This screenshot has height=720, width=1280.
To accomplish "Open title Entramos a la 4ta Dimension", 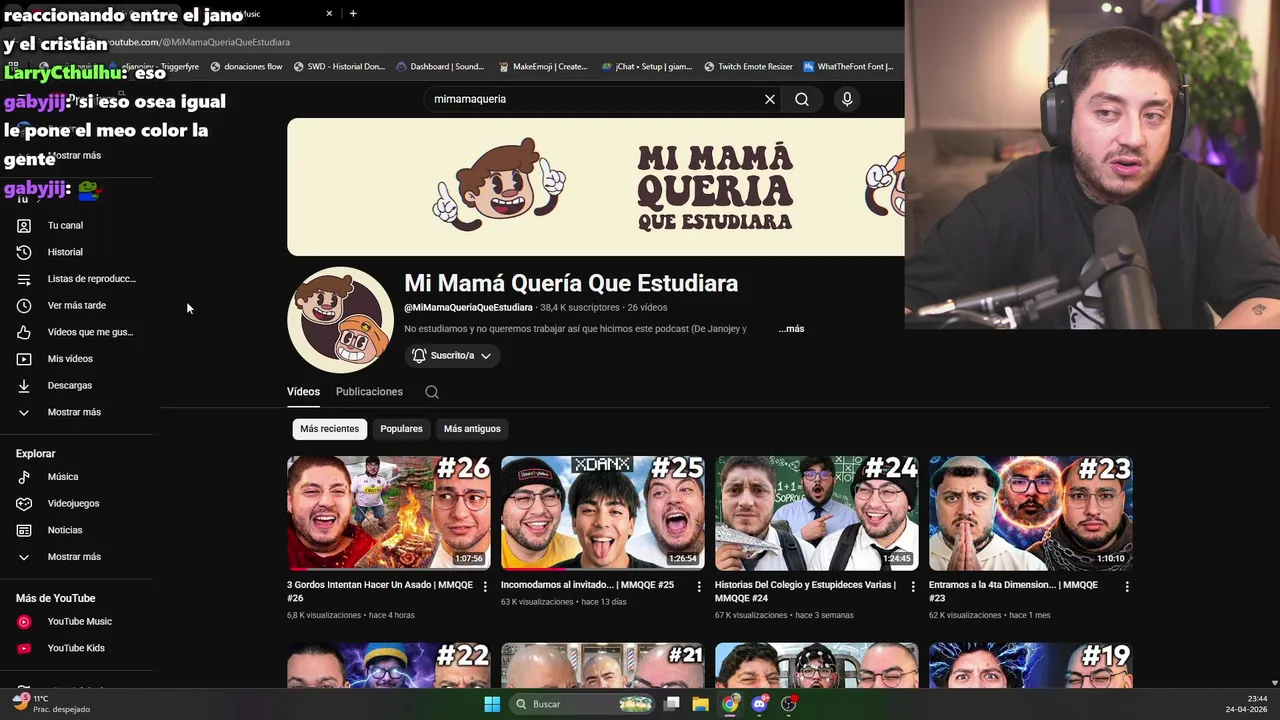I will [x=1013, y=591].
